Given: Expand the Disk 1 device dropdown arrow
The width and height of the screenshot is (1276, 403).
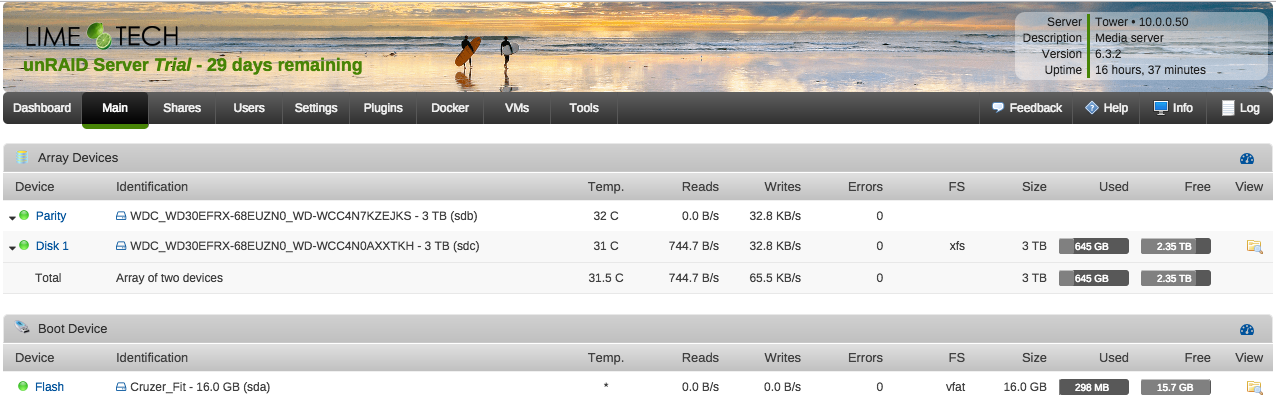Looking at the screenshot, I should [12, 247].
